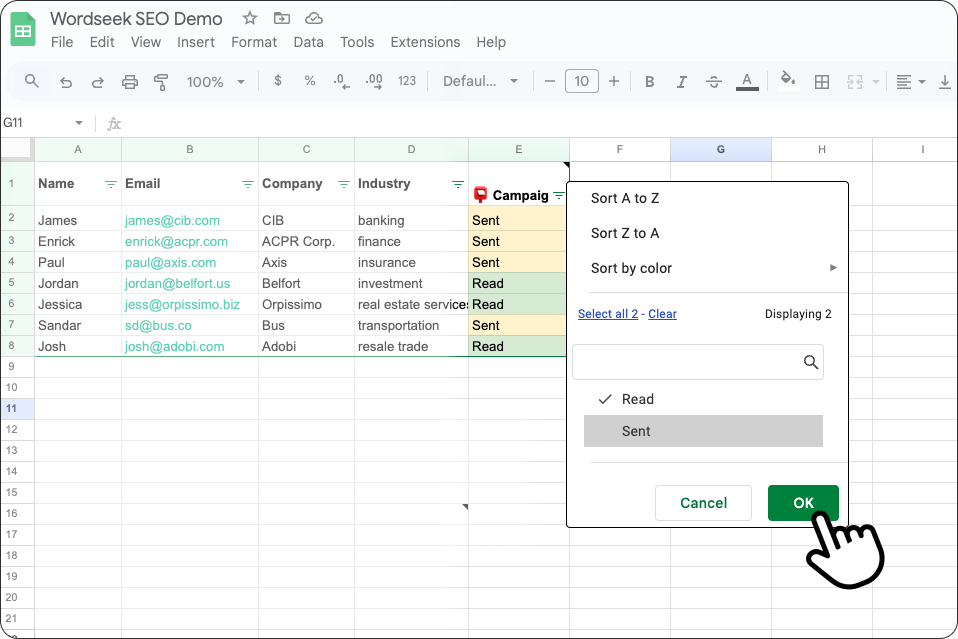Click the merge cells icon
The image size is (958, 639).
(855, 82)
